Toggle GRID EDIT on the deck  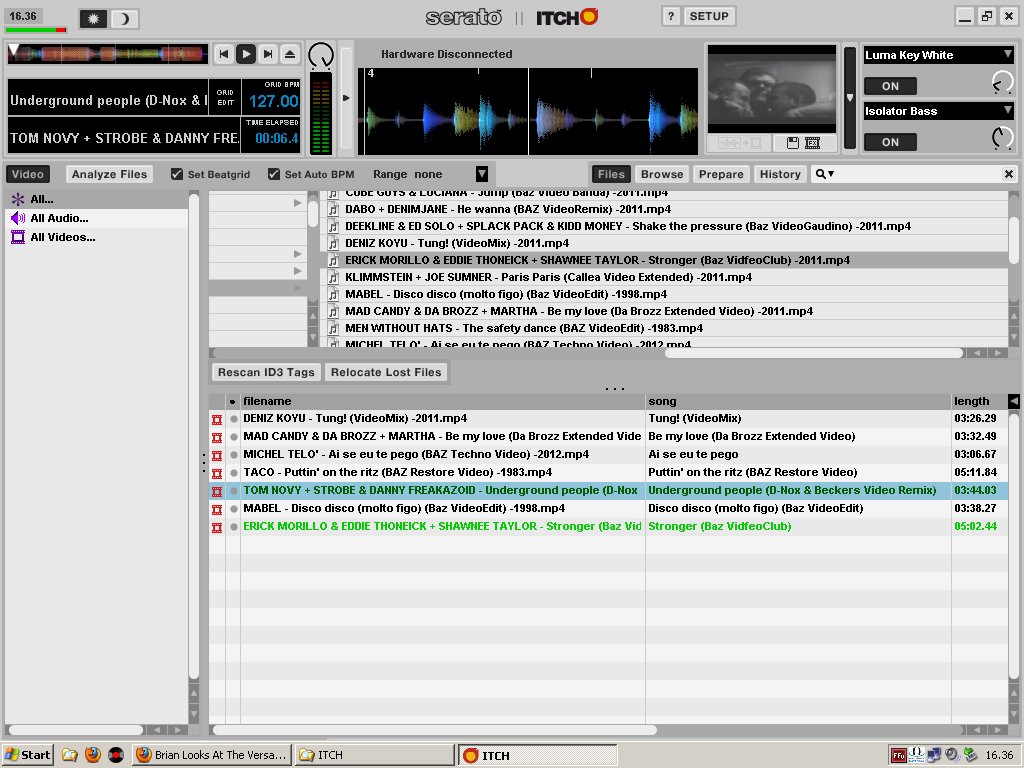coord(225,97)
